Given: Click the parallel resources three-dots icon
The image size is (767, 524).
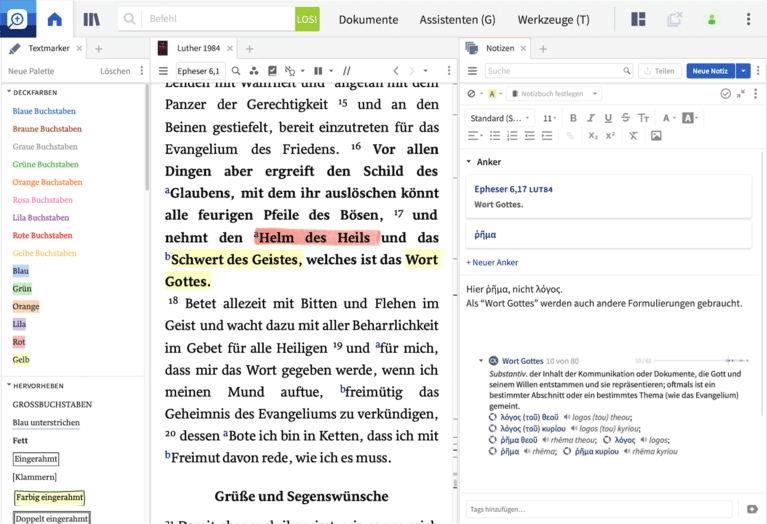Looking at the screenshot, I should 253,71.
